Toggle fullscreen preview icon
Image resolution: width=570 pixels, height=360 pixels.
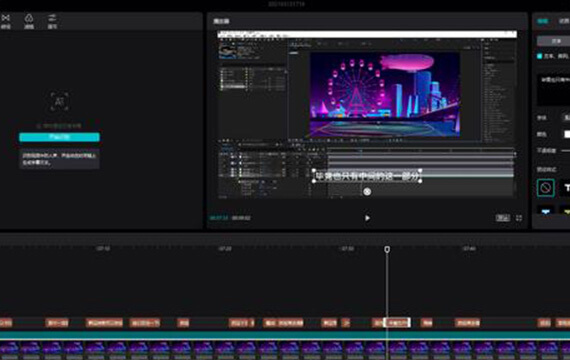click(519, 218)
